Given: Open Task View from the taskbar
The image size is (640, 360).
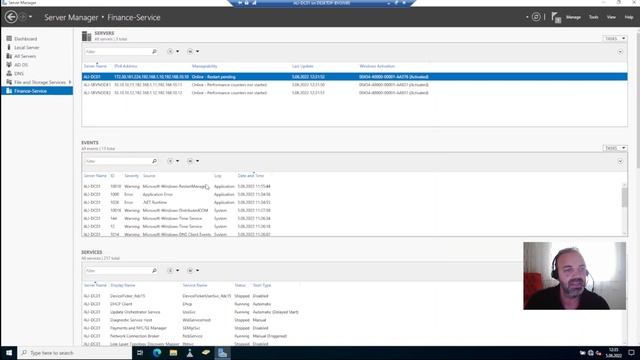Looking at the screenshot, I should (140, 353).
